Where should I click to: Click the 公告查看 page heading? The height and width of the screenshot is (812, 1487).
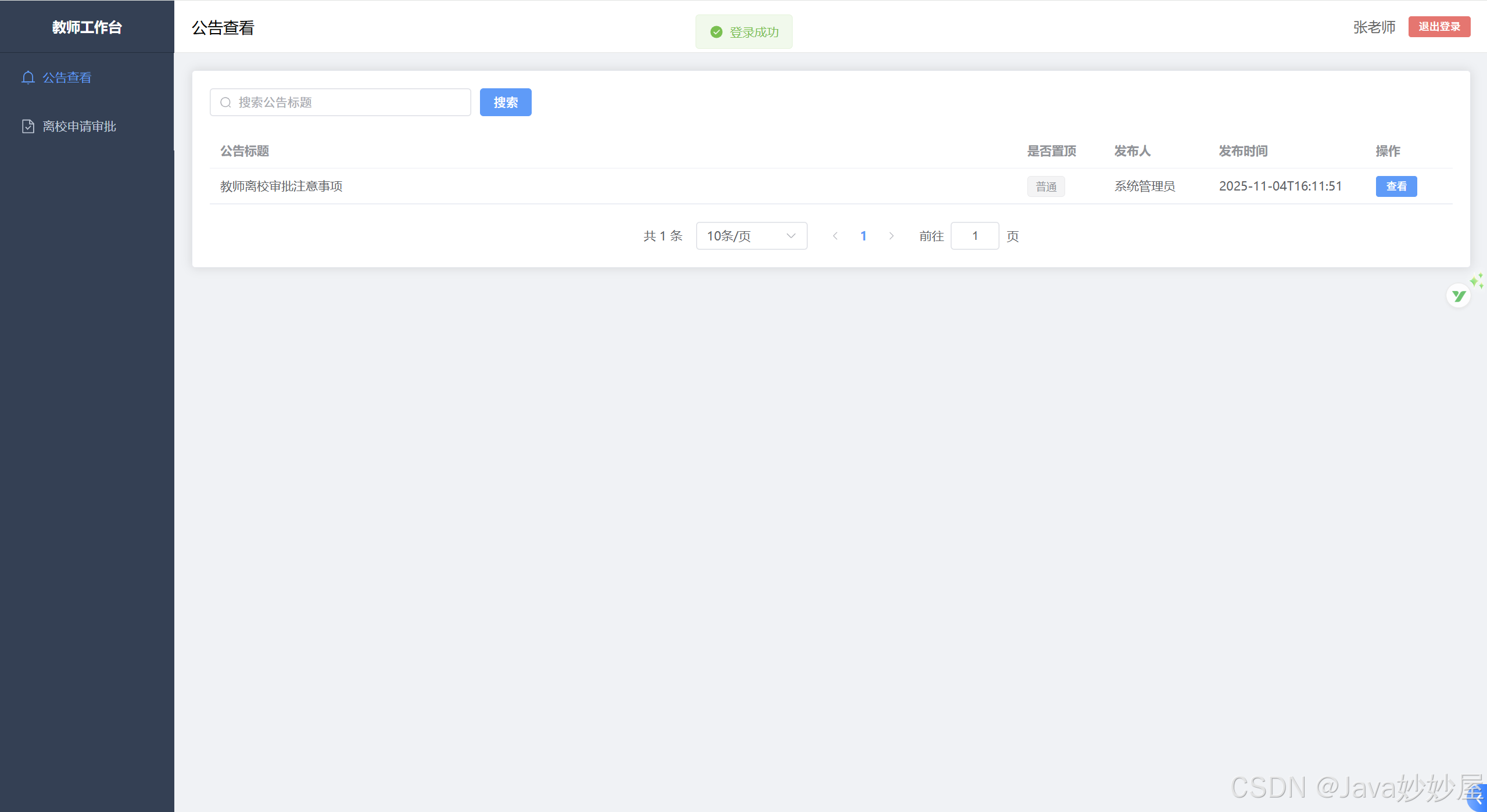[x=223, y=27]
